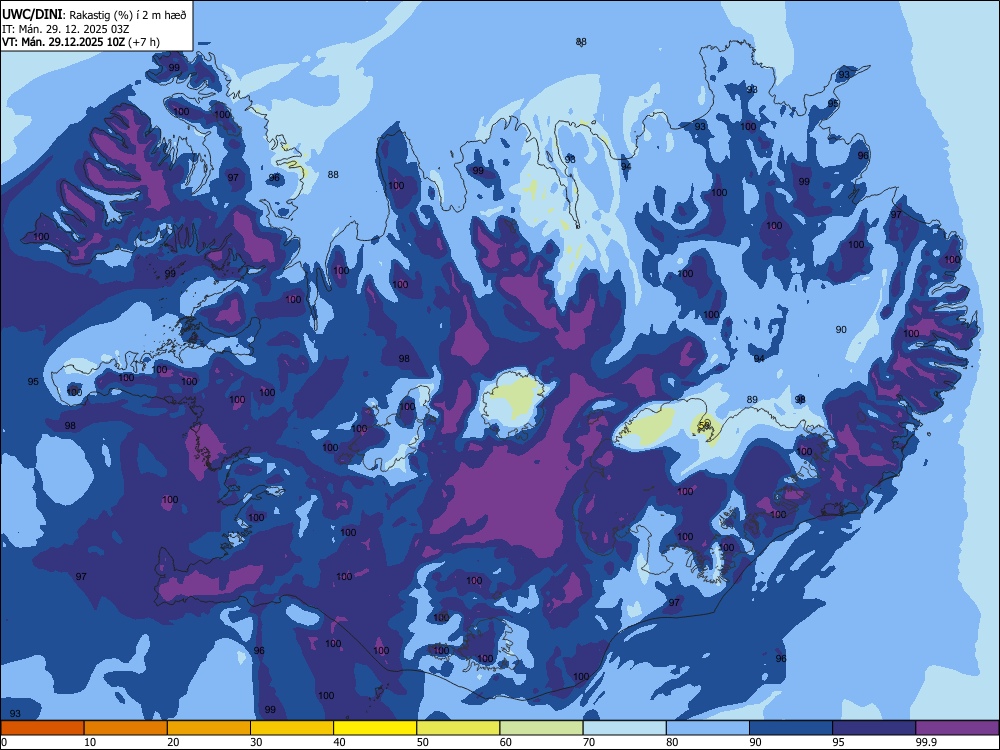Click the yellow-green dry patch on the central glacier
Screen dimensions: 1000x750
point(518,397)
